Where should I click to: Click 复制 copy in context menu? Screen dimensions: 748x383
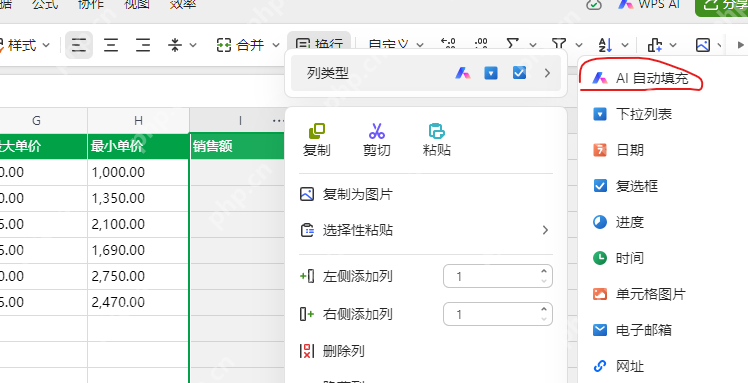coord(317,140)
